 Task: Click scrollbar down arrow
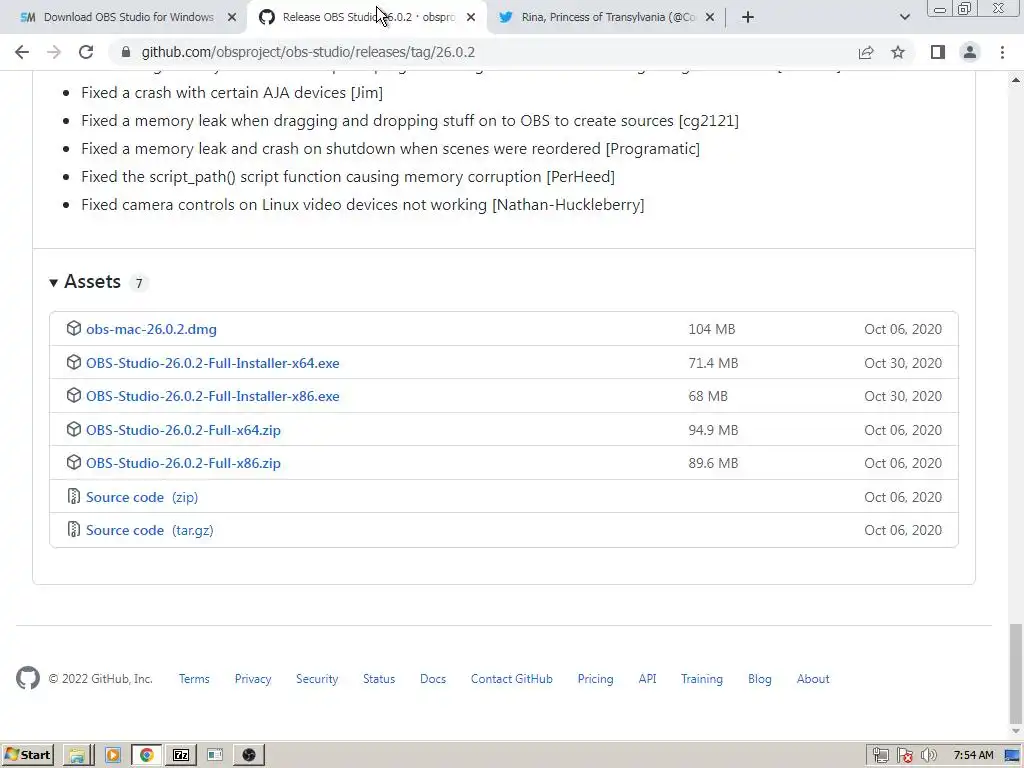1016,731
